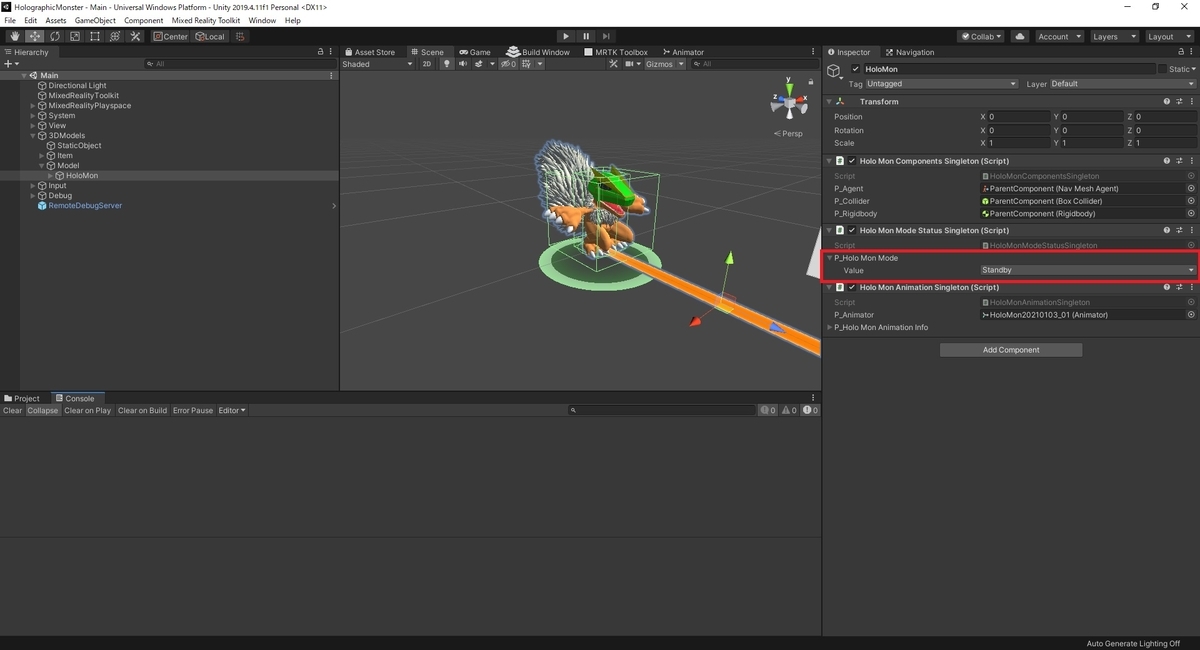Click the Pause button in the toolbar
1200x650 pixels.
tap(586, 36)
